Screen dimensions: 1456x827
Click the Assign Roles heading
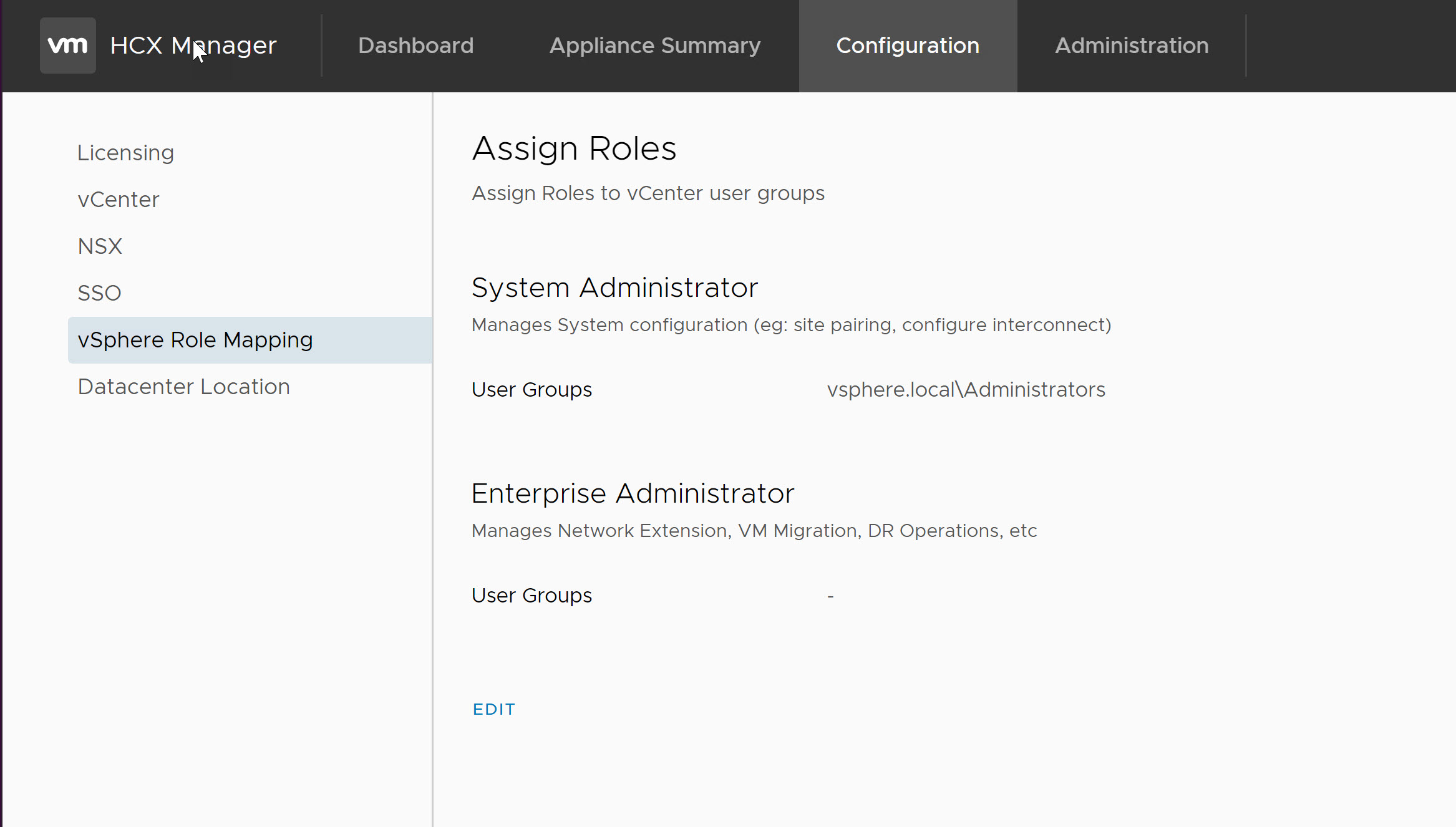tap(574, 148)
